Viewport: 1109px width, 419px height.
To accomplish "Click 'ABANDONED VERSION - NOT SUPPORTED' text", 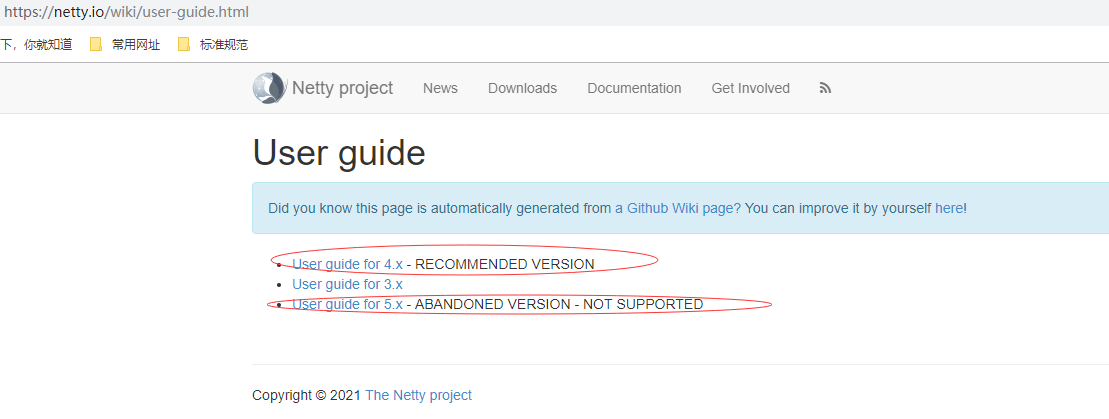I will pos(559,304).
